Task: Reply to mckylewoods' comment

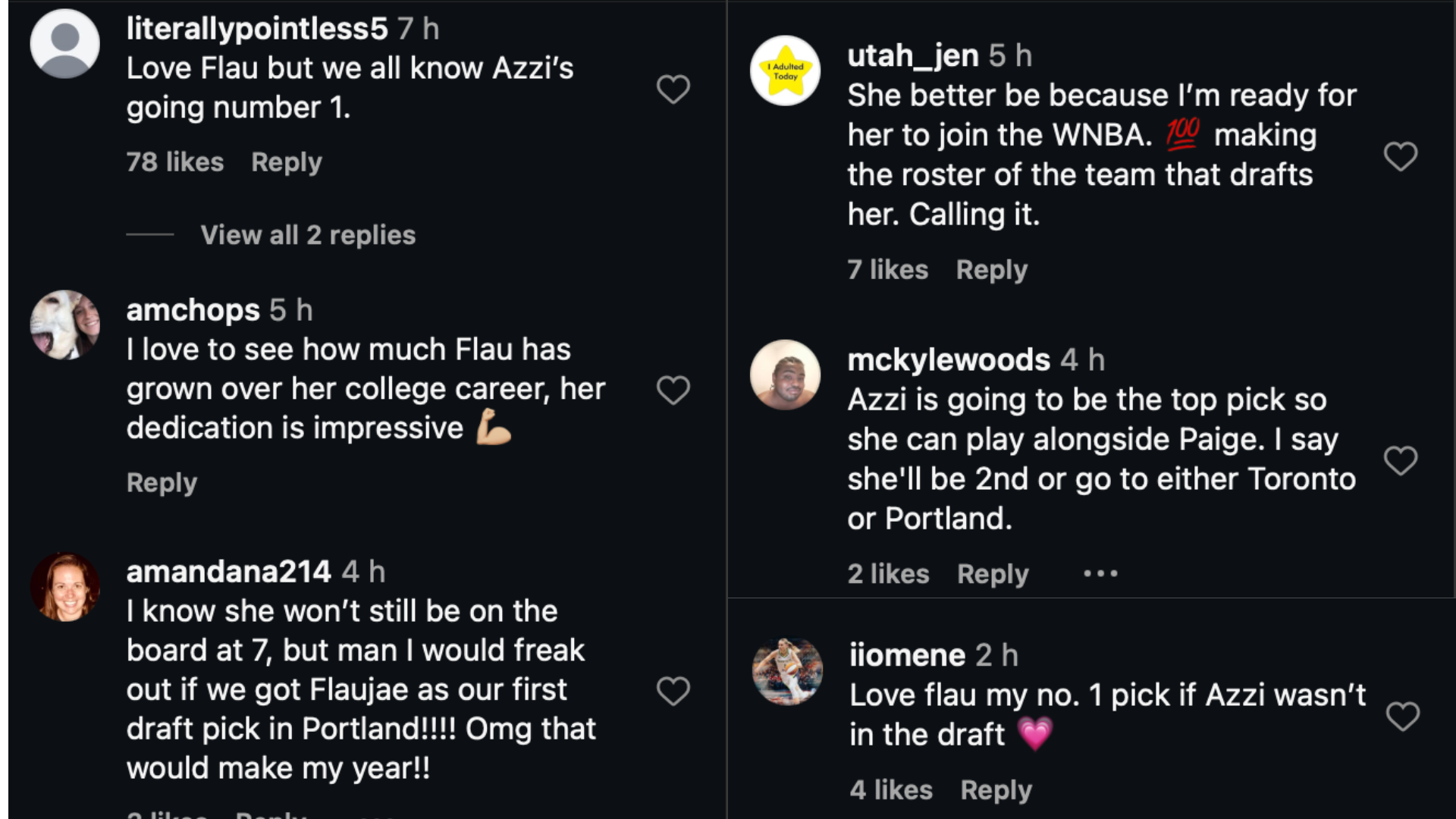Action: click(993, 574)
